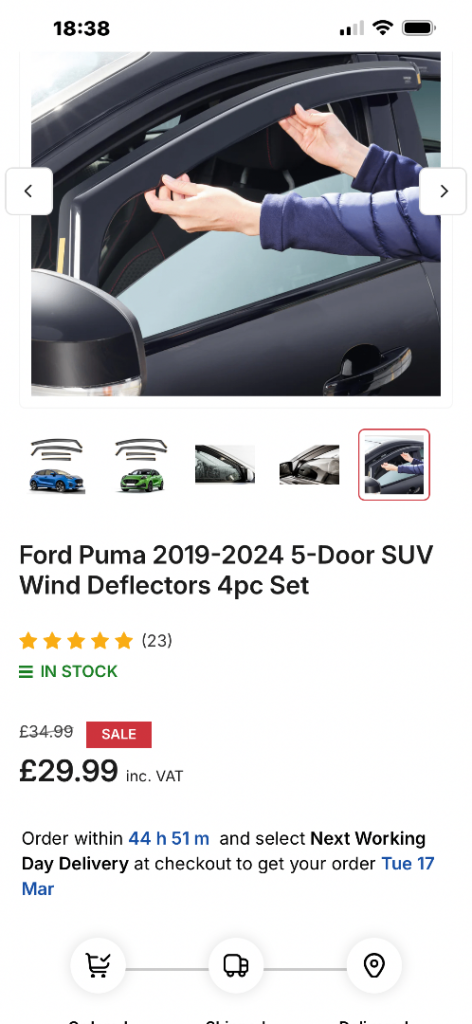Show the previous product image
Image resolution: width=472 pixels, height=1024 pixels.
coord(29,191)
